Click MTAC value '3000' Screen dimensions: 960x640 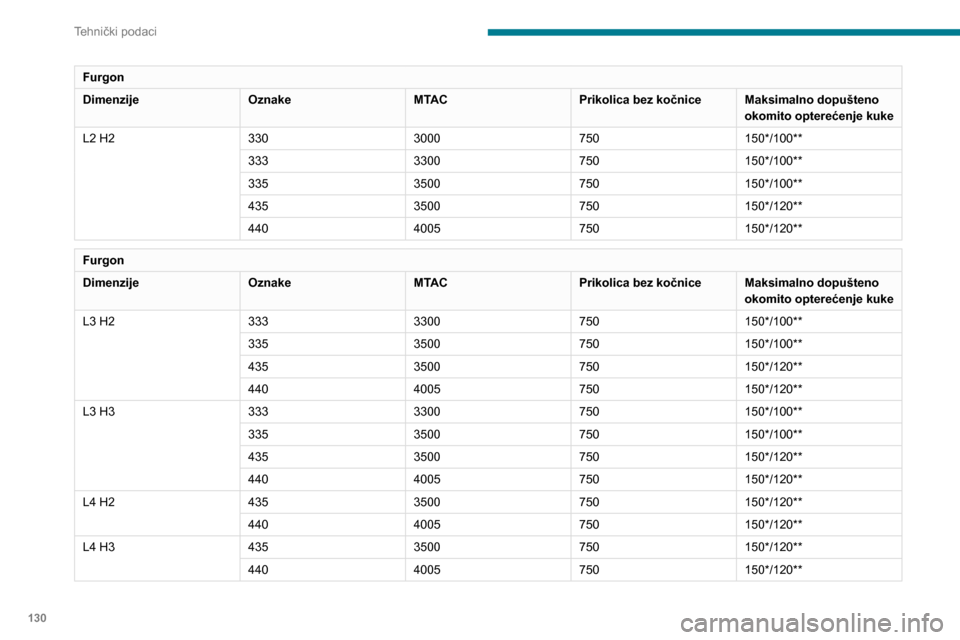coord(427,138)
